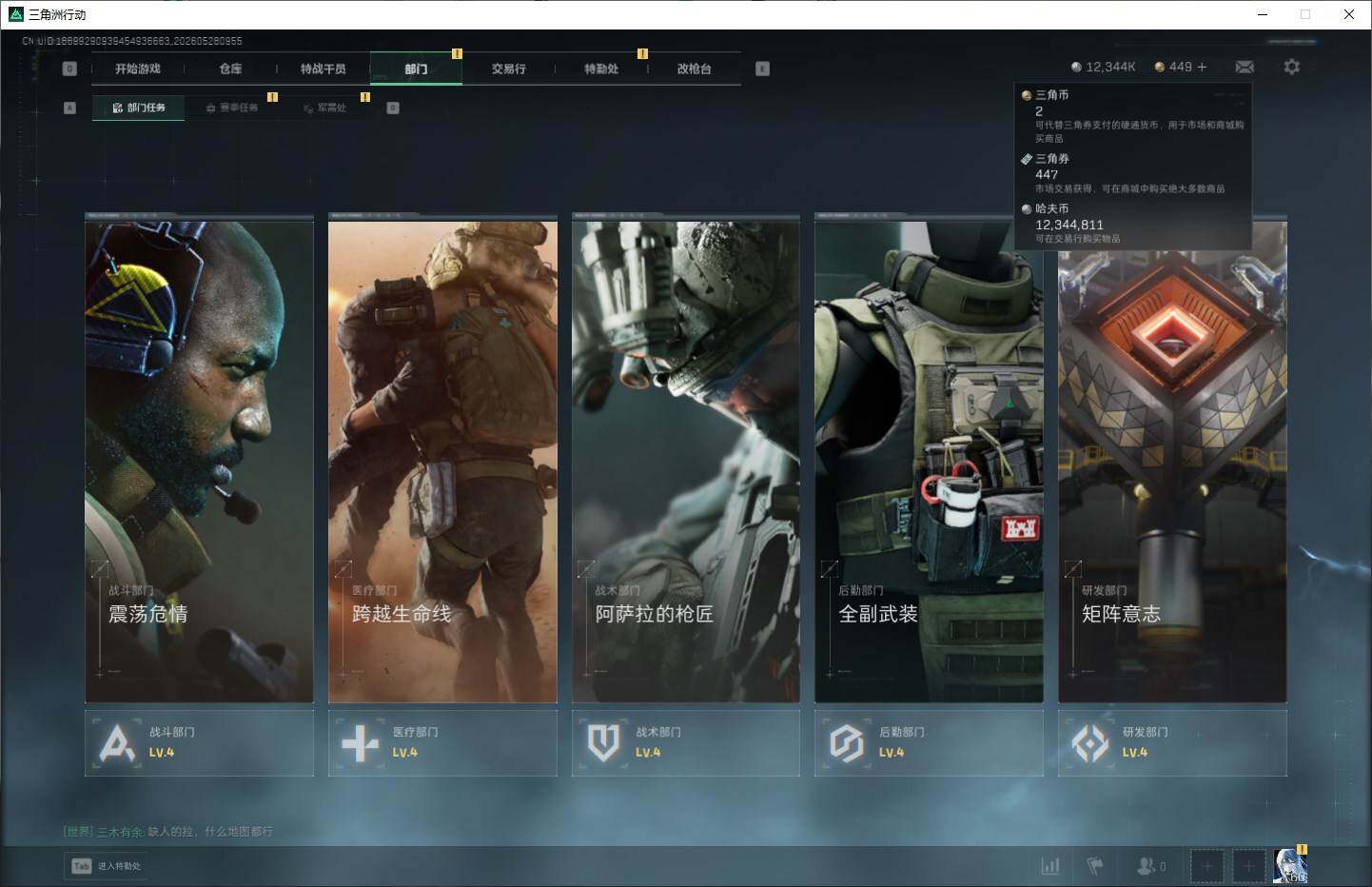This screenshot has width=1372, height=887.
Task: Click the 12,344K currency balance
Action: click(x=1110, y=67)
